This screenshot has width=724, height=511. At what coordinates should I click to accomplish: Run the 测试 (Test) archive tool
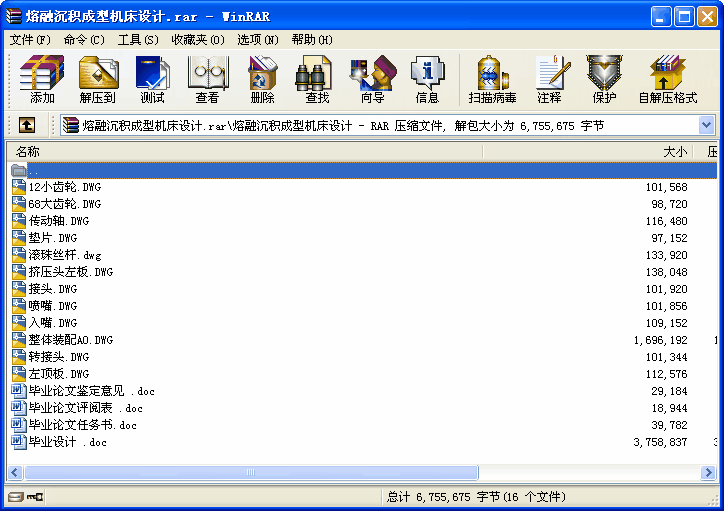pyautogui.click(x=152, y=78)
